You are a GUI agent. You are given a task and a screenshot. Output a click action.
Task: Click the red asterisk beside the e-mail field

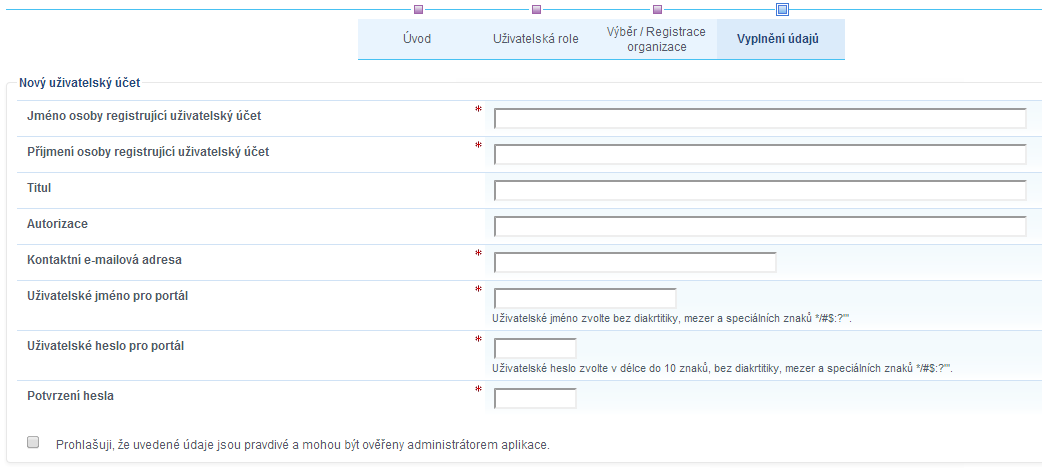(x=478, y=254)
